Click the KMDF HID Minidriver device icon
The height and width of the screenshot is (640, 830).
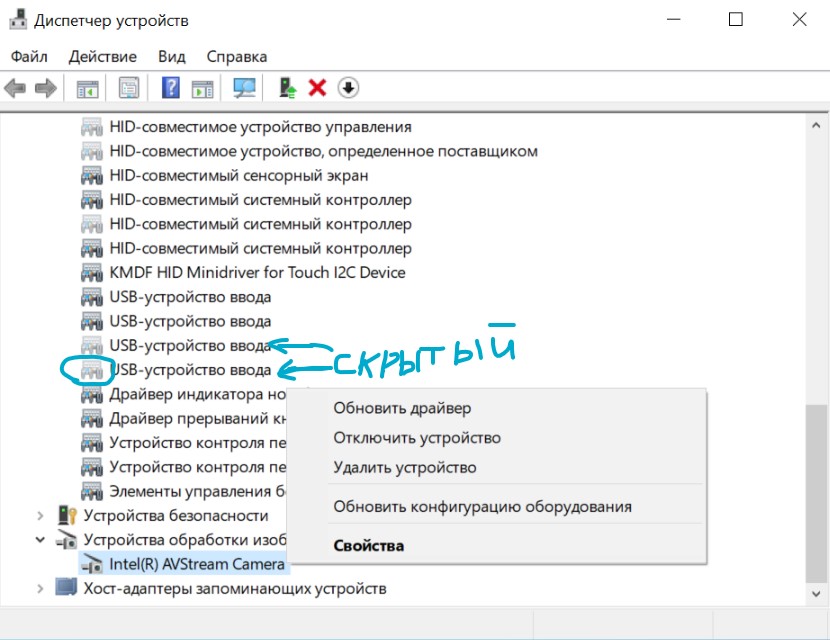[x=92, y=273]
